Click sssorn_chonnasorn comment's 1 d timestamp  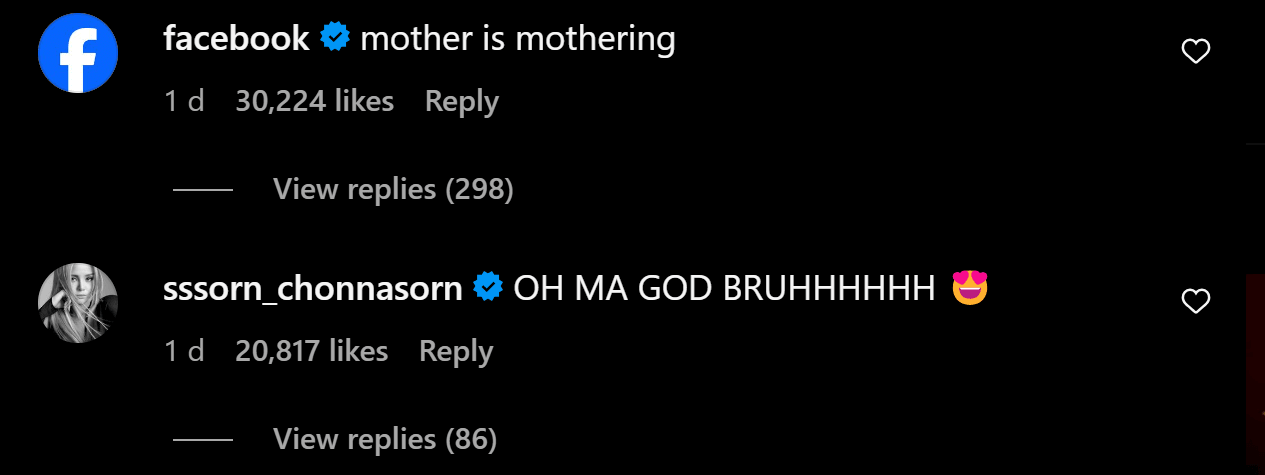[183, 351]
